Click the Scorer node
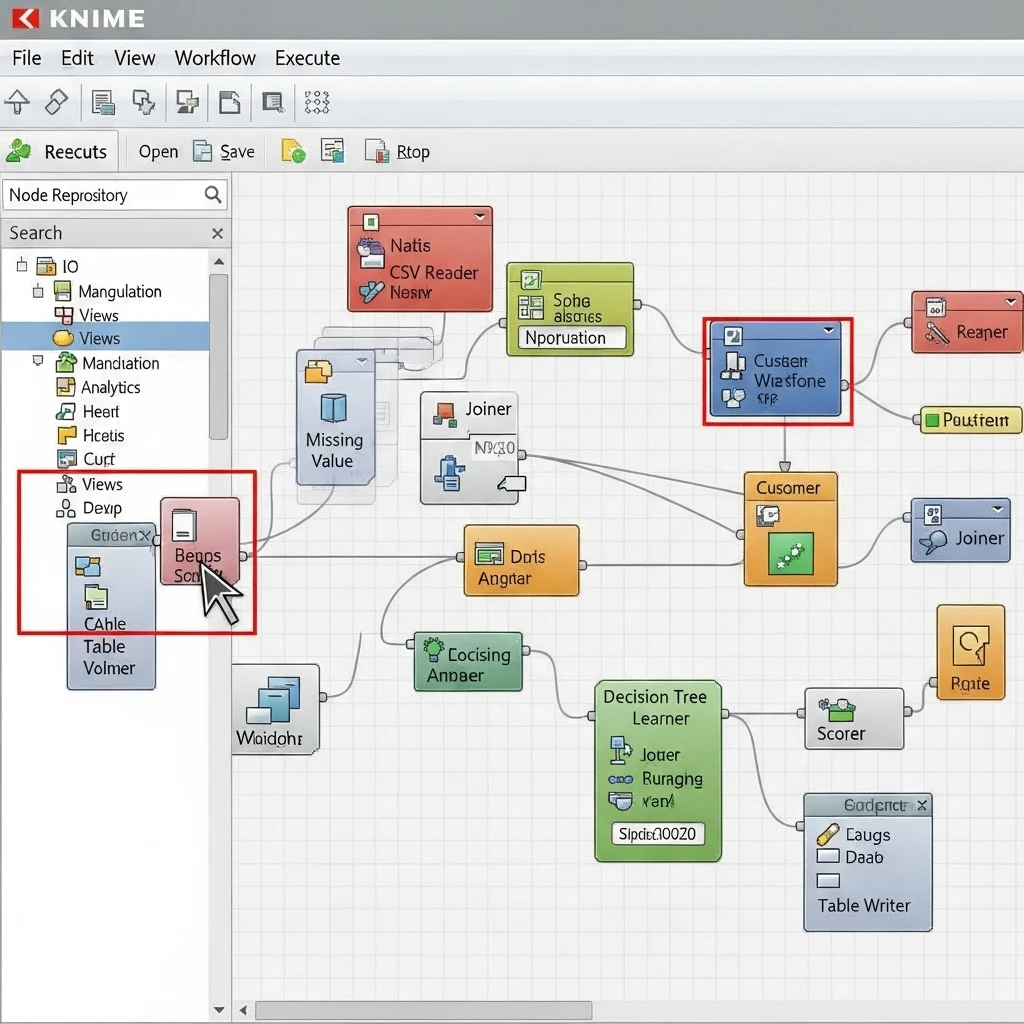Image resolution: width=1024 pixels, height=1024 pixels. 853,718
